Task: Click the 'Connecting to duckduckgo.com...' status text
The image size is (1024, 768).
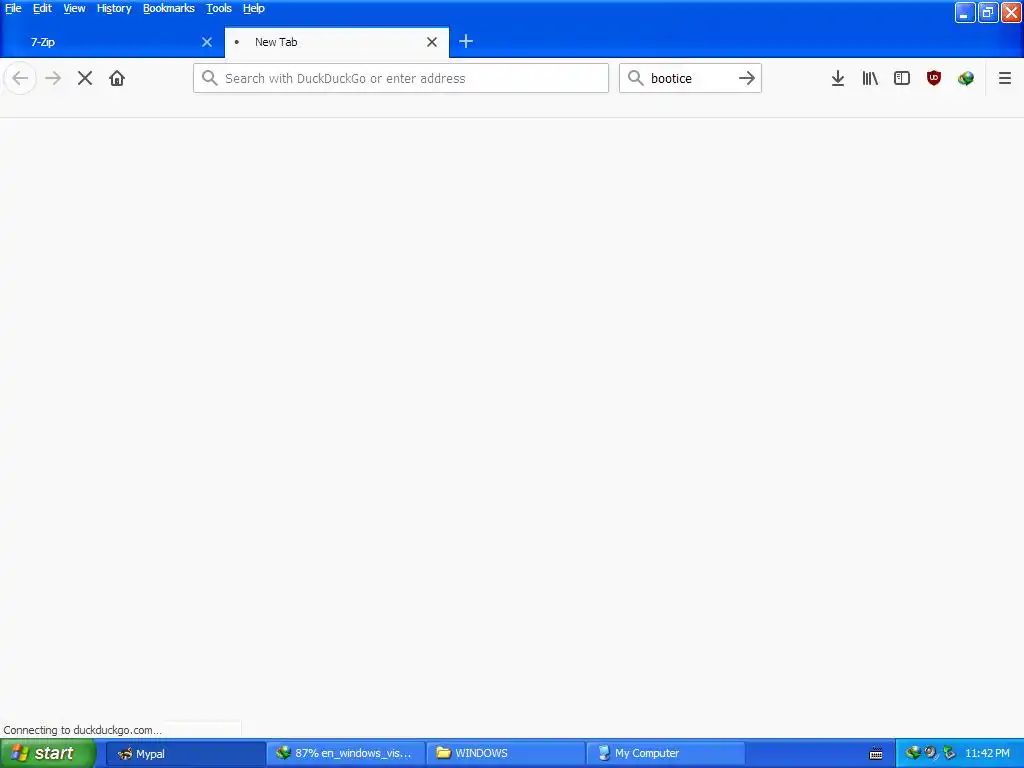Action: (82, 730)
